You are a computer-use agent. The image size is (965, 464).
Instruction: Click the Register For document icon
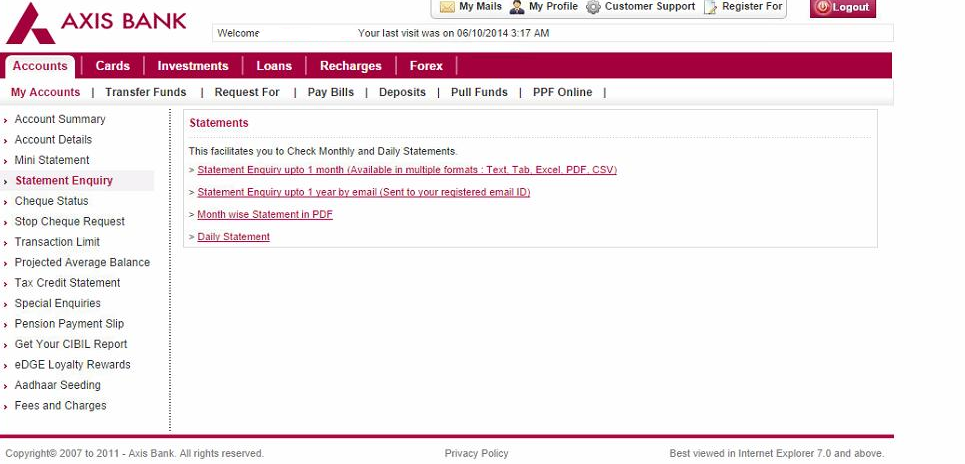pyautogui.click(x=711, y=7)
